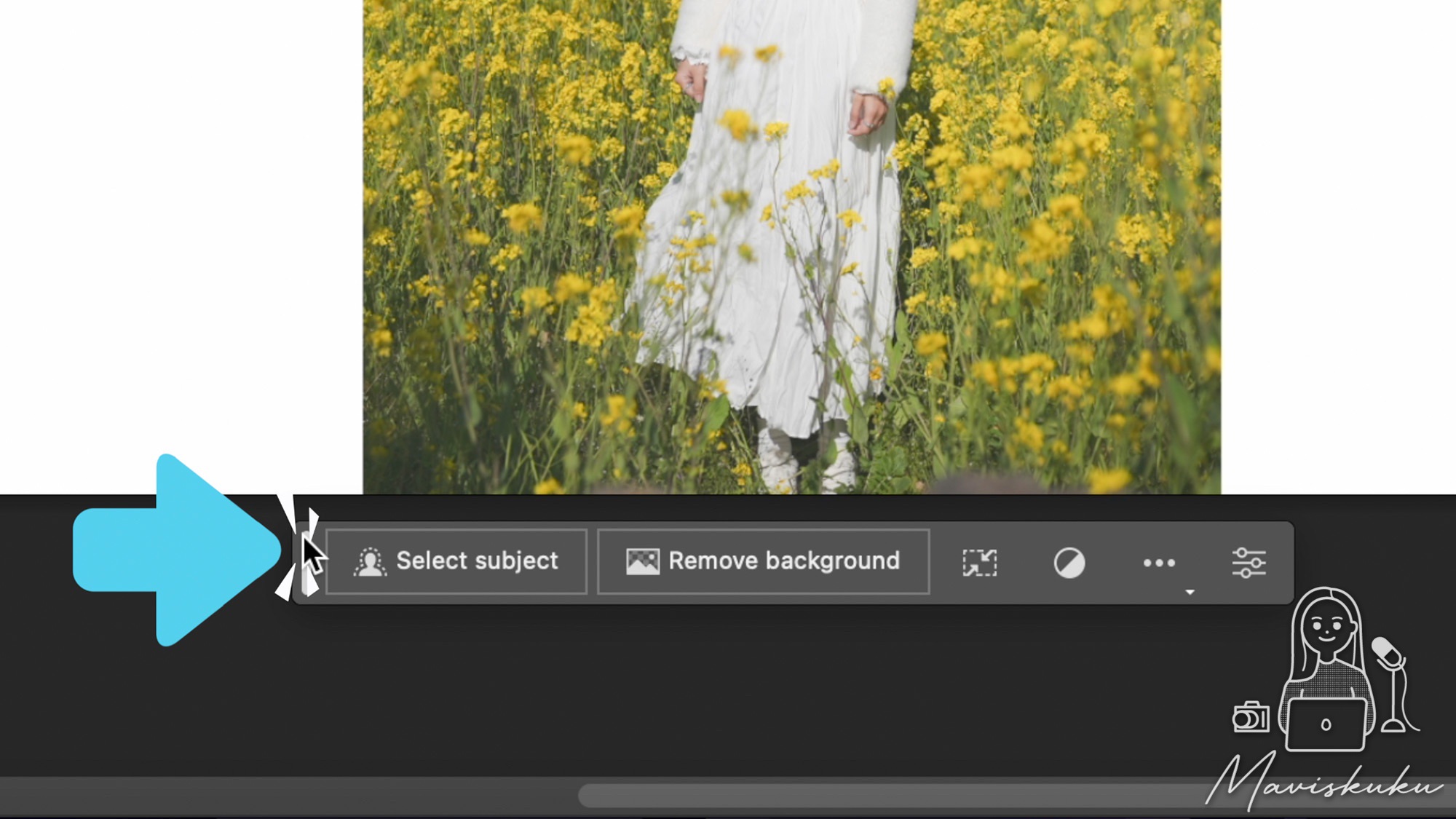Click the taskbar properties sliders icon

(1250, 561)
